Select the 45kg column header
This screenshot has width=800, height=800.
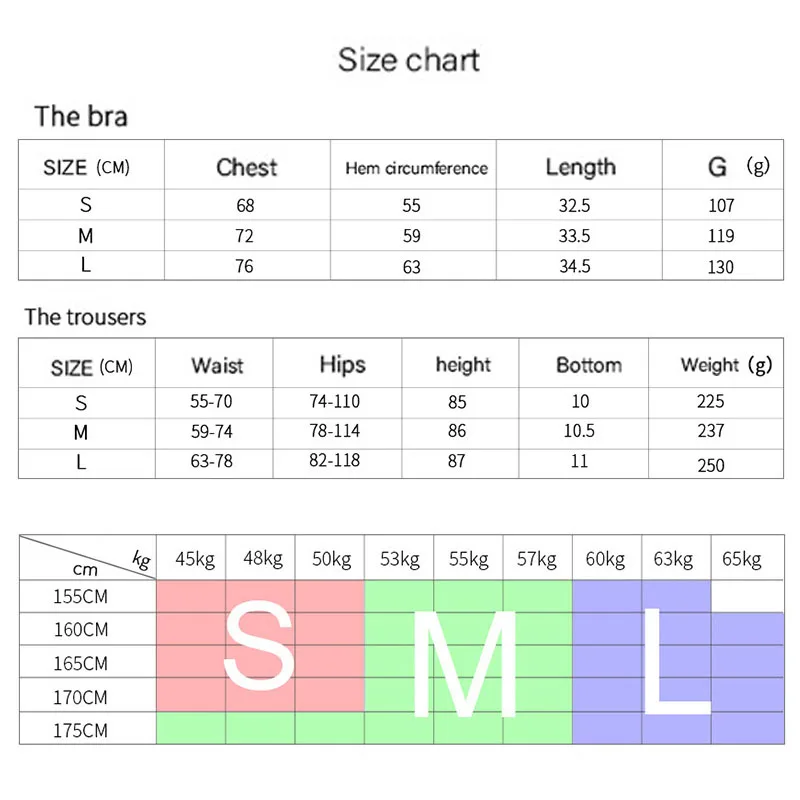(194, 559)
